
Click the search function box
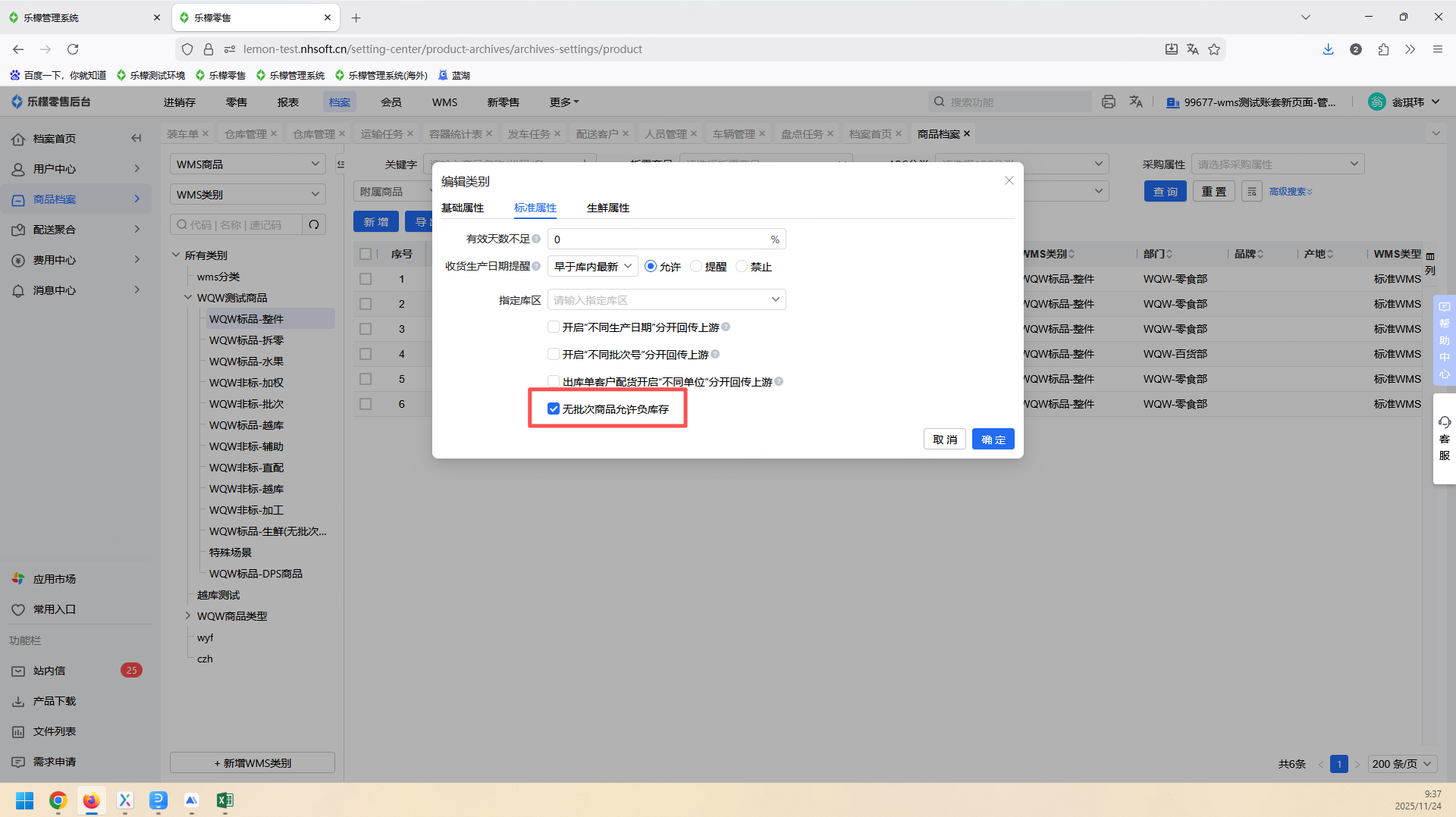point(1010,102)
